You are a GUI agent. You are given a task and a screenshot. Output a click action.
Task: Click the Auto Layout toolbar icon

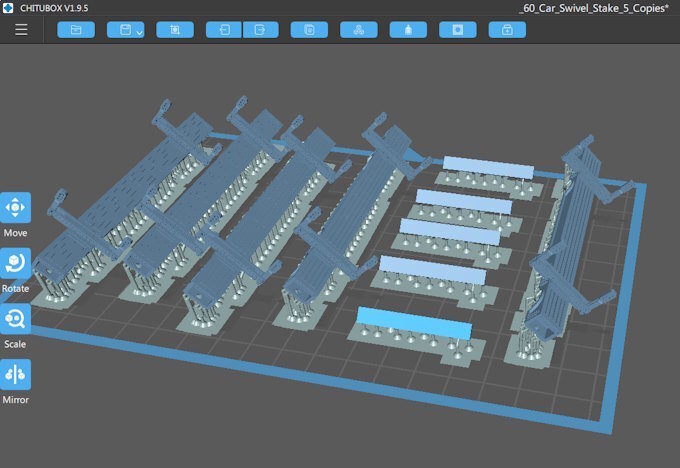pyautogui.click(x=359, y=30)
